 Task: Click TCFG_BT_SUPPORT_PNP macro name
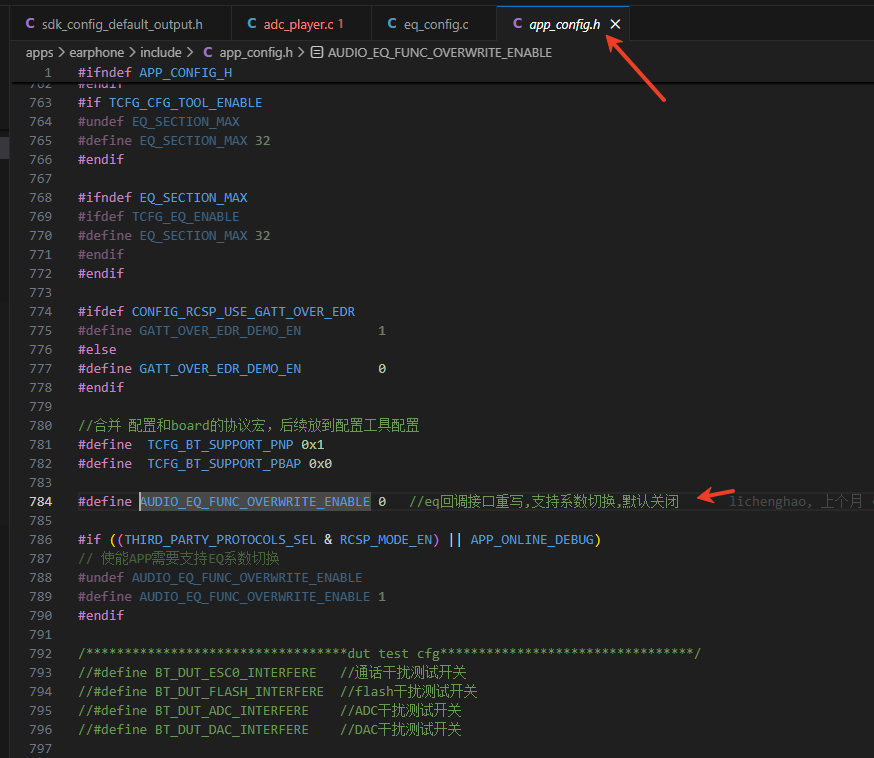[x=220, y=445]
